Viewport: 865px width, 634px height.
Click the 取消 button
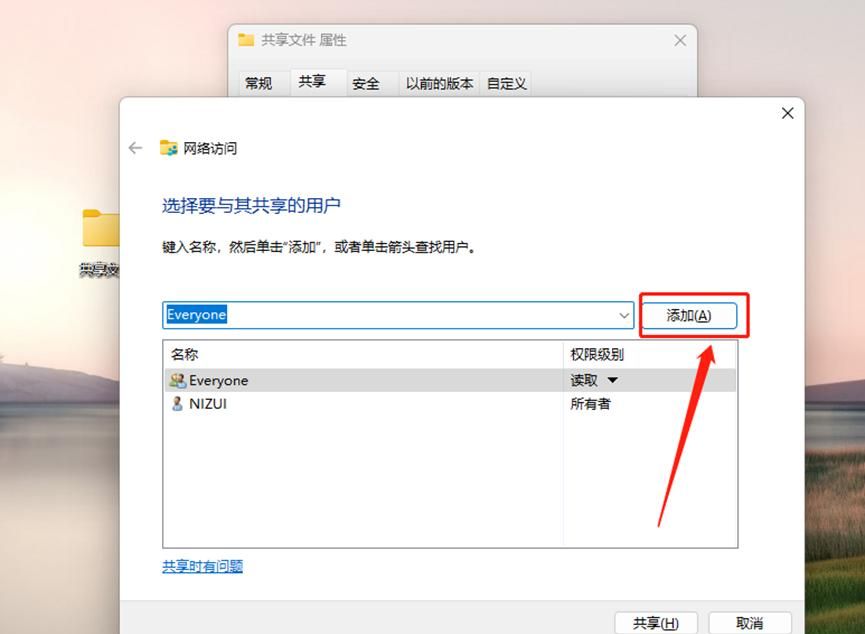(748, 622)
